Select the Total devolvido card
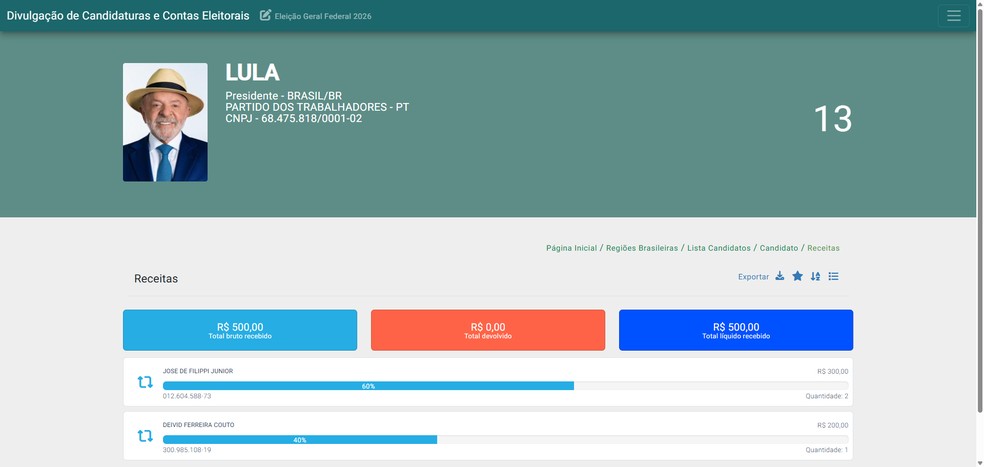 pos(488,330)
